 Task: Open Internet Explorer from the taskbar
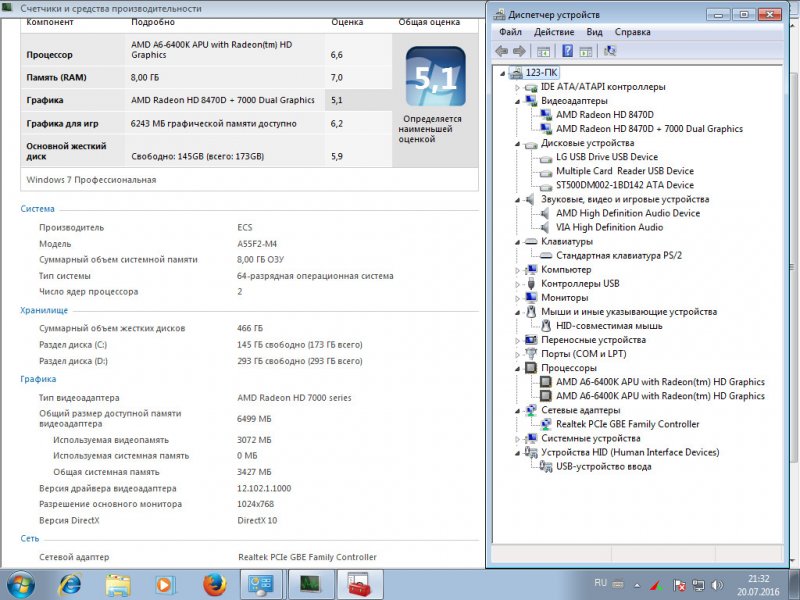[x=69, y=583]
